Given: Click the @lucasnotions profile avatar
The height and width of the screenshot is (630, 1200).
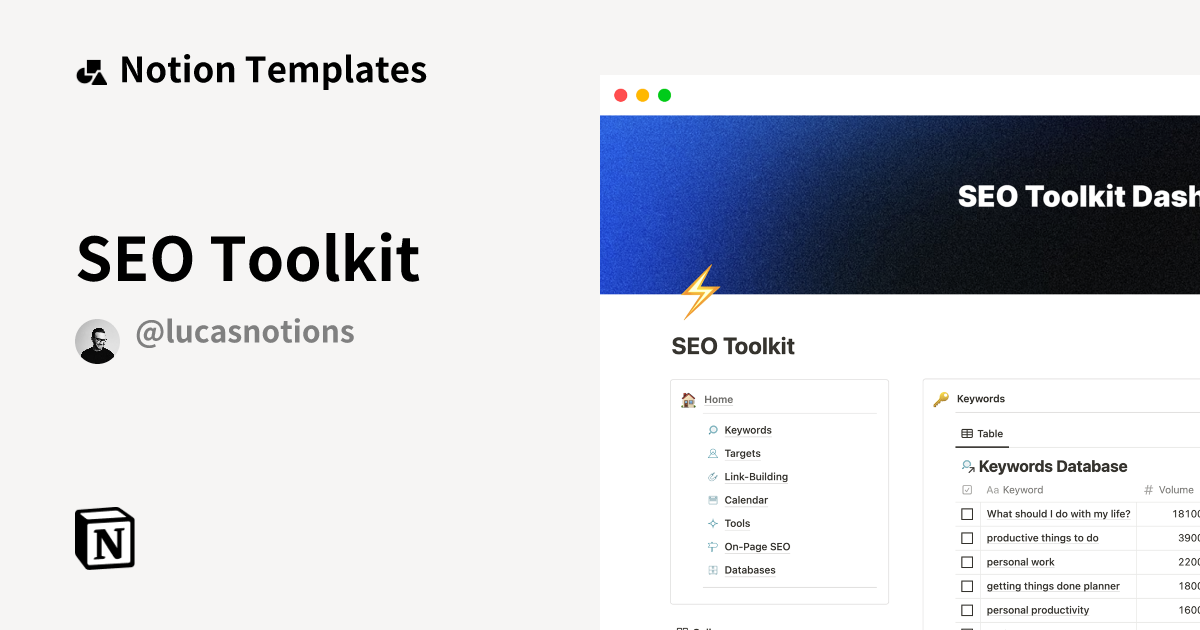Looking at the screenshot, I should [98, 342].
